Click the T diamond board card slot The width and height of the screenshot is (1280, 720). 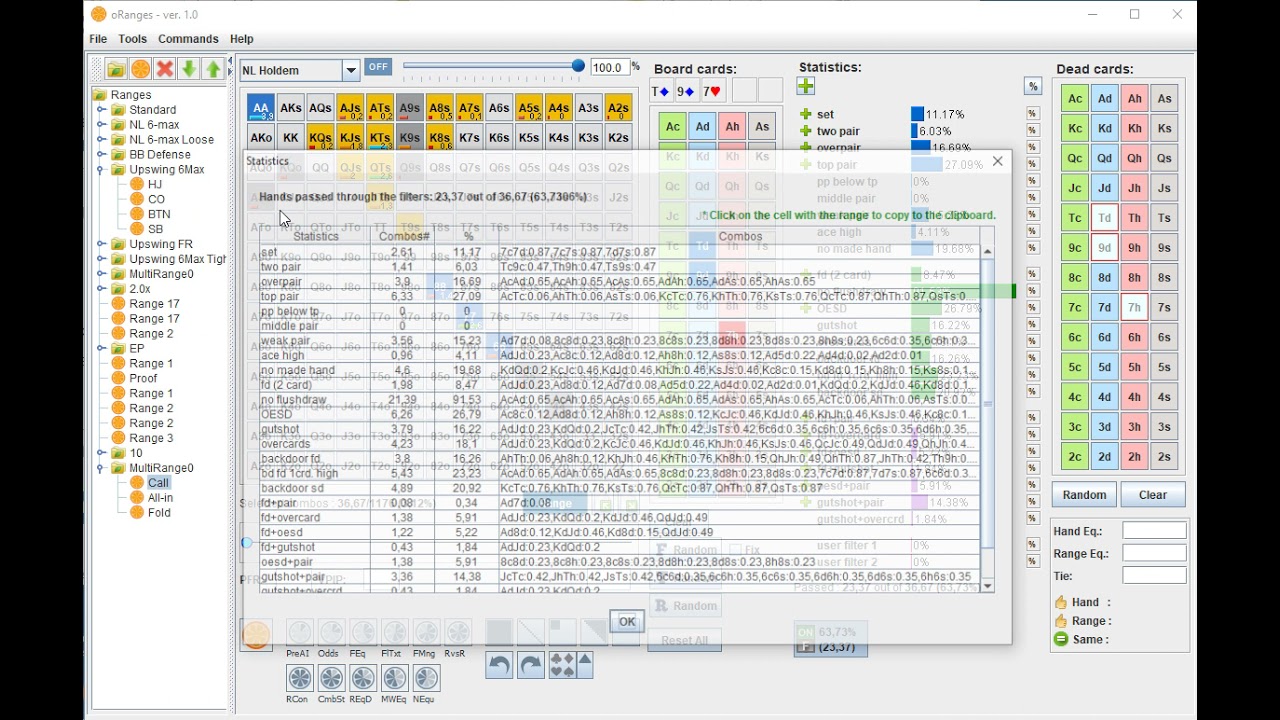[x=661, y=92]
